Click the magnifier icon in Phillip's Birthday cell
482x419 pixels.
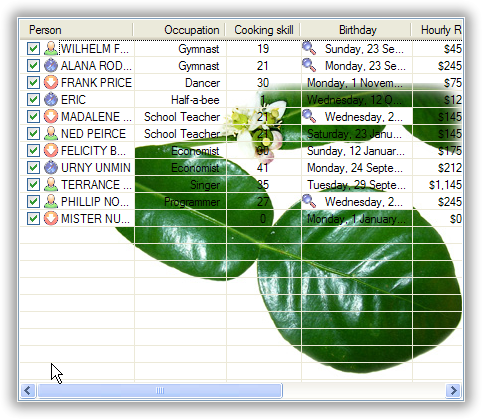(x=309, y=201)
